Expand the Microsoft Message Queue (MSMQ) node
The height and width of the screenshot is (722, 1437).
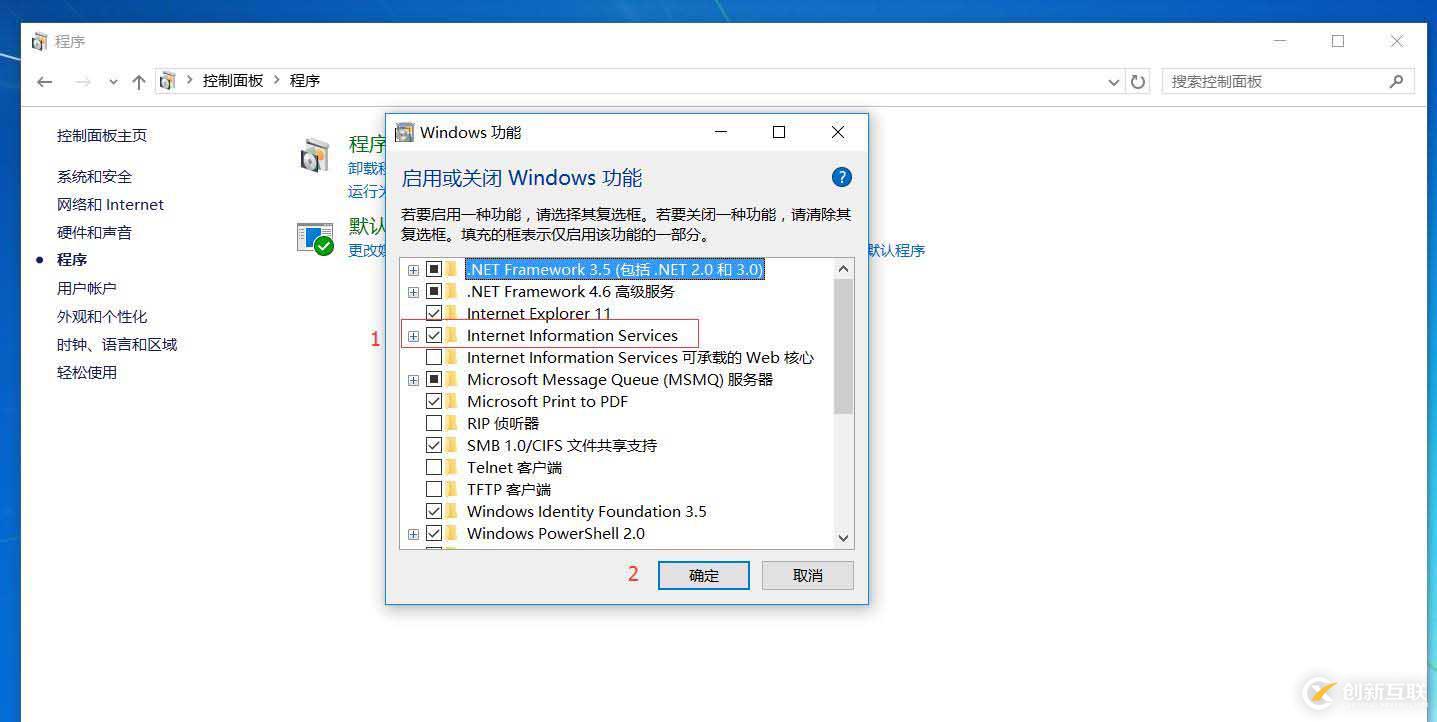413,380
